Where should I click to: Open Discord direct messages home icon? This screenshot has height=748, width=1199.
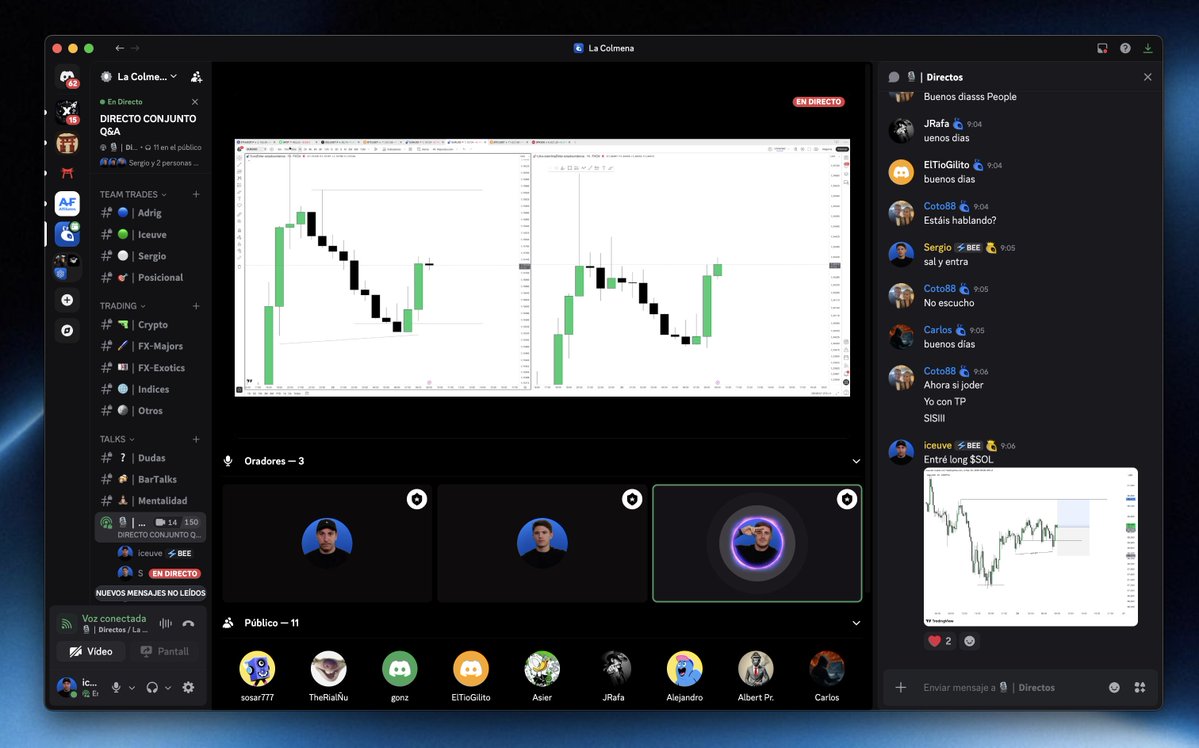[x=67, y=77]
